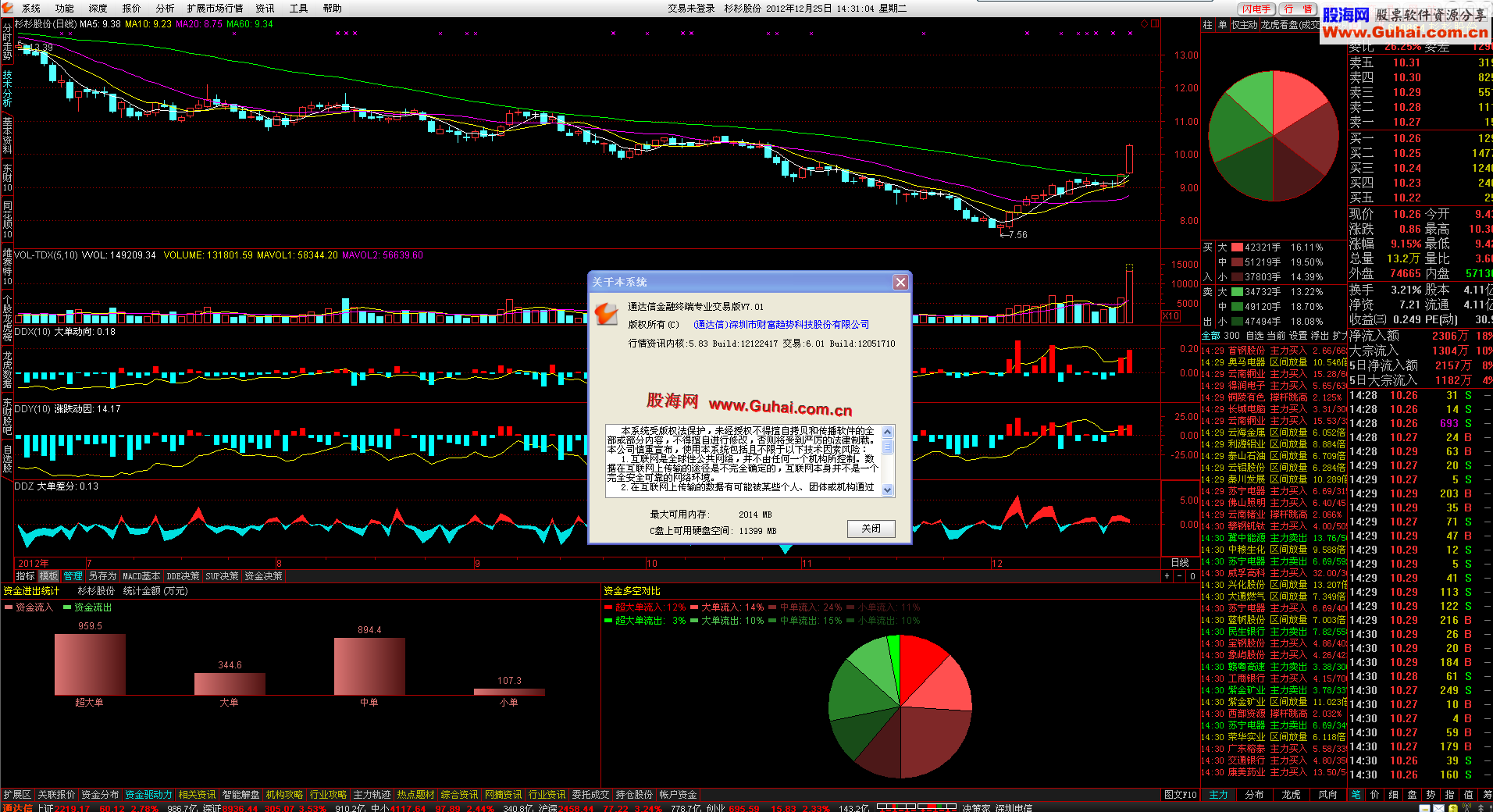
Task: Open the 自选股 left sidebar tab
Action: [x=7, y=458]
